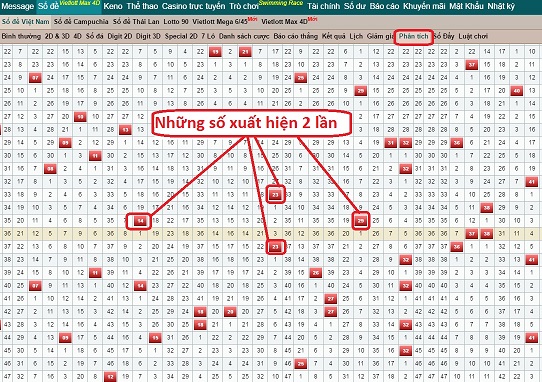This screenshot has width=542, height=382.
Task: Select the Số đề Thái Lan tab
Action: 136,21
